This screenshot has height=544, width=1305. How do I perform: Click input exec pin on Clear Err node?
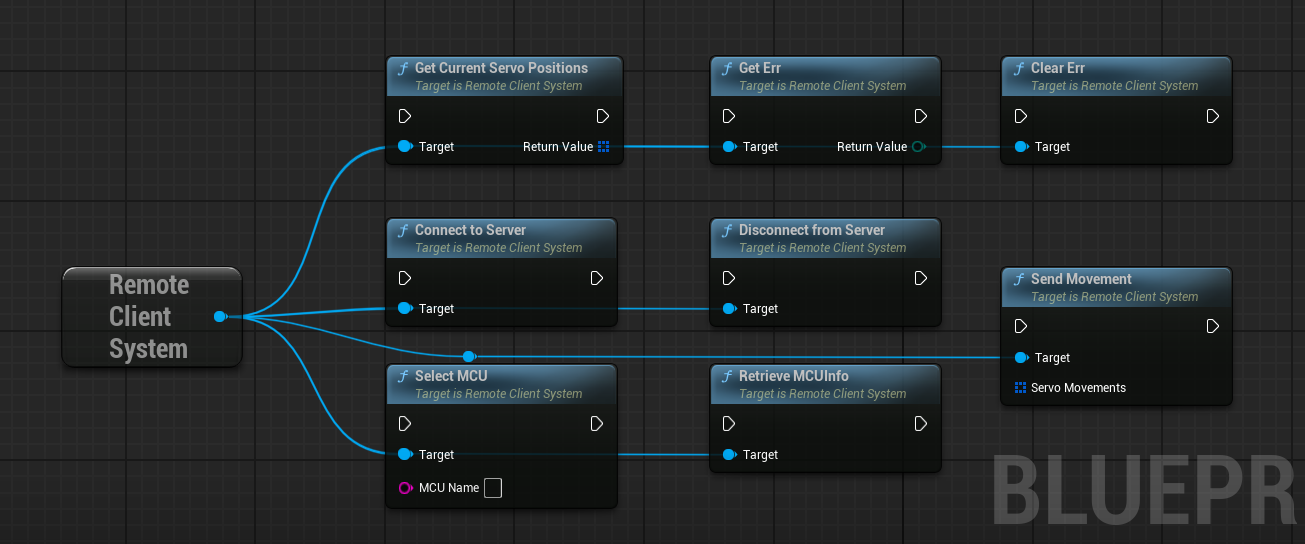(1020, 116)
